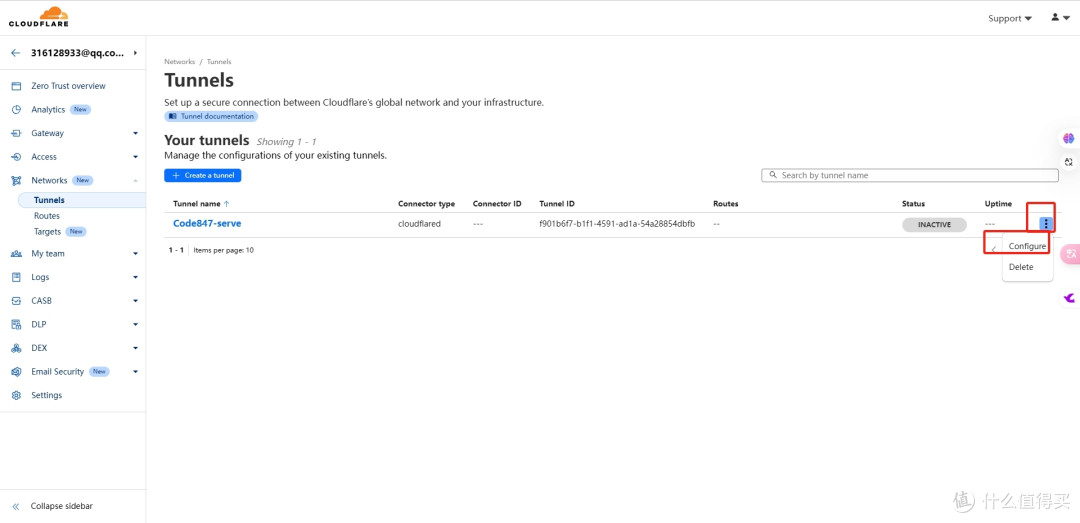Click the INACTIVE status badge

(934, 225)
